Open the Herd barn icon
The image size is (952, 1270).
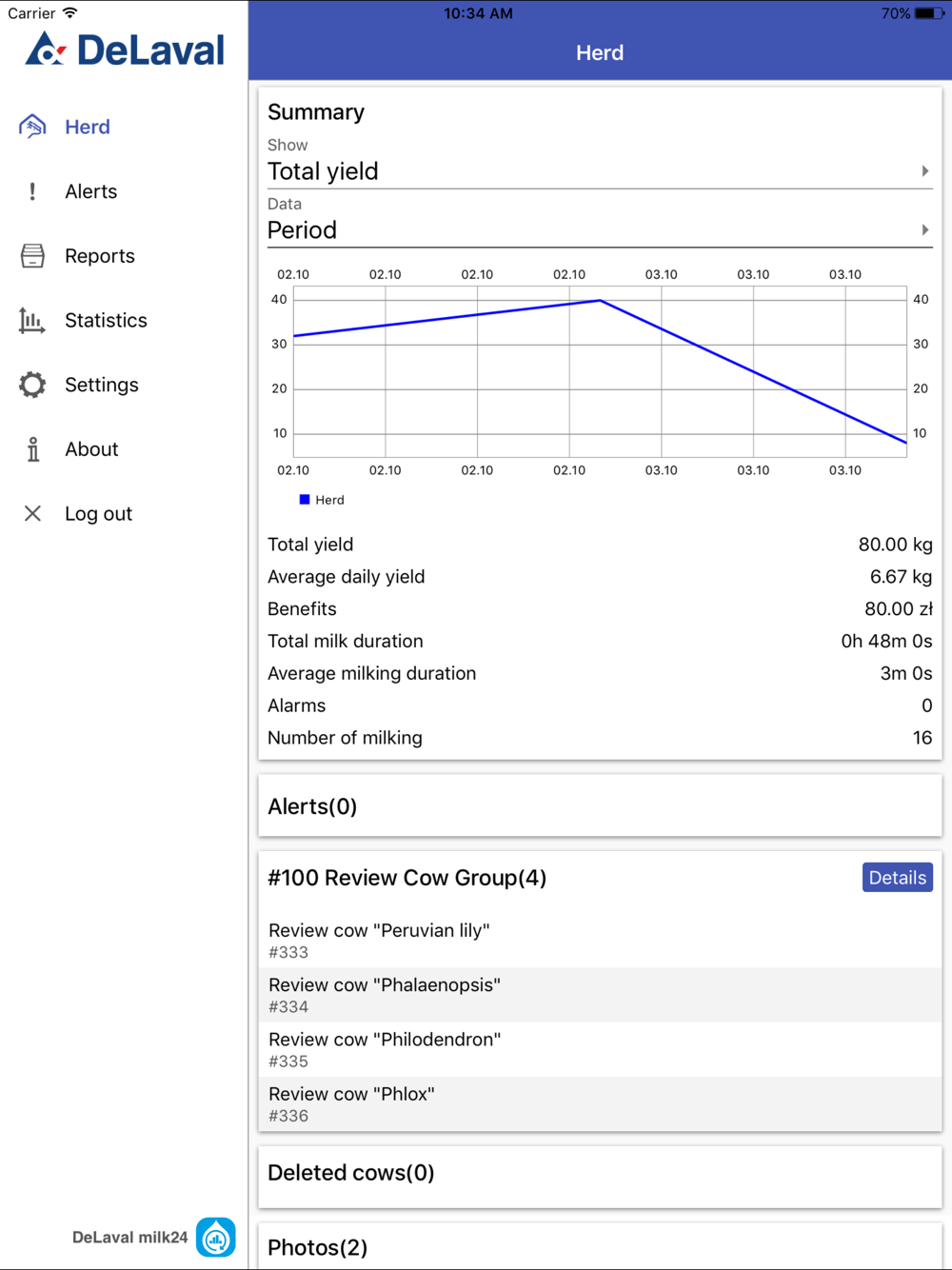[32, 127]
